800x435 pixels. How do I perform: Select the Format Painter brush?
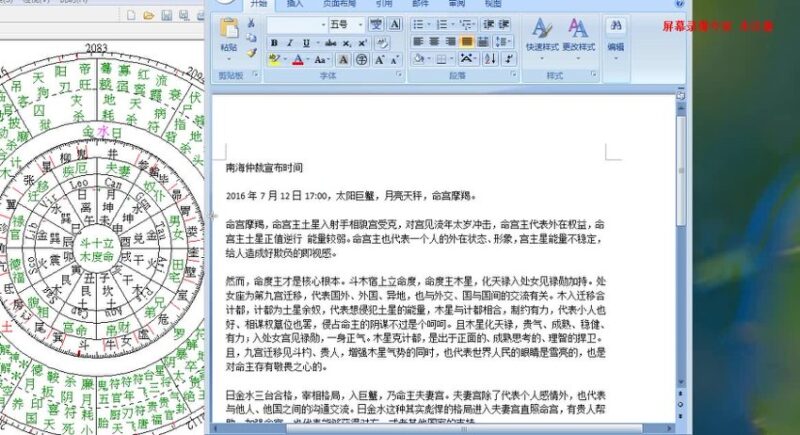pyautogui.click(x=251, y=53)
